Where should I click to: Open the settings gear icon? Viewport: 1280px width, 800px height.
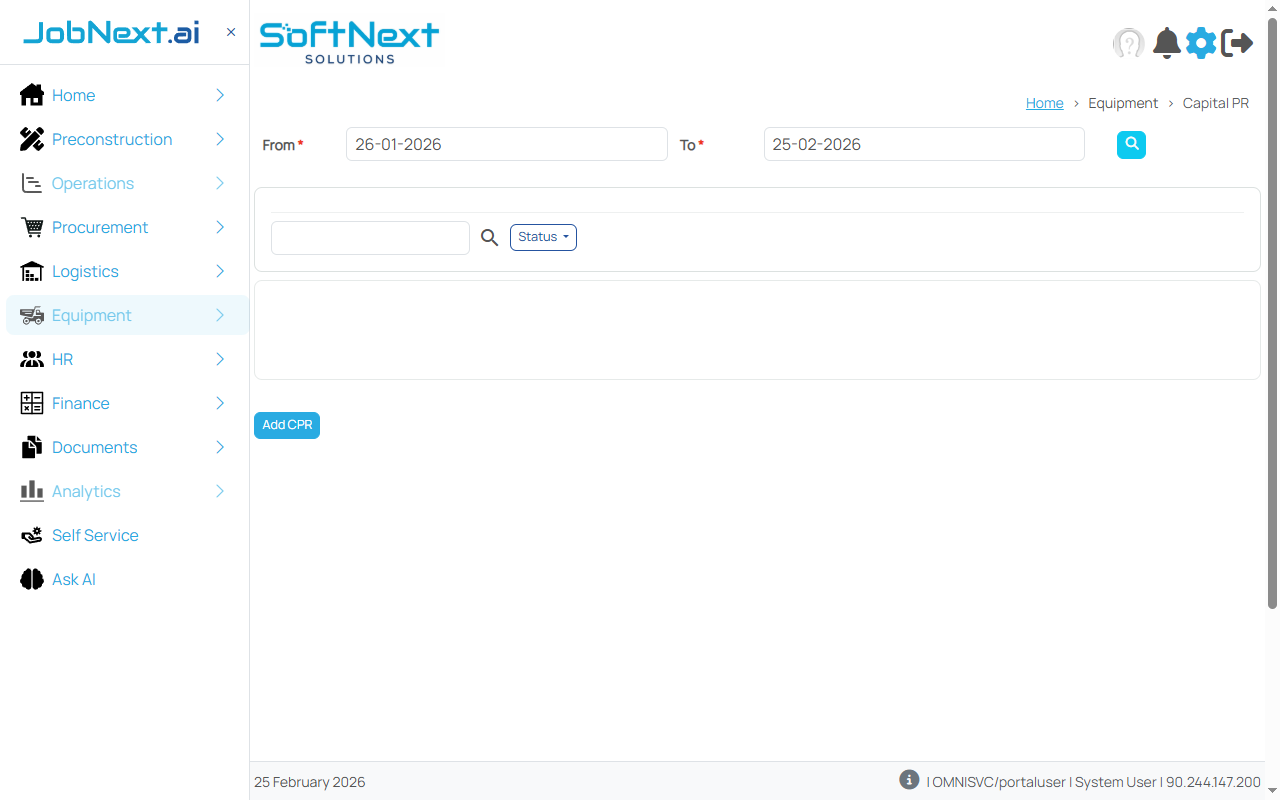pos(1201,43)
